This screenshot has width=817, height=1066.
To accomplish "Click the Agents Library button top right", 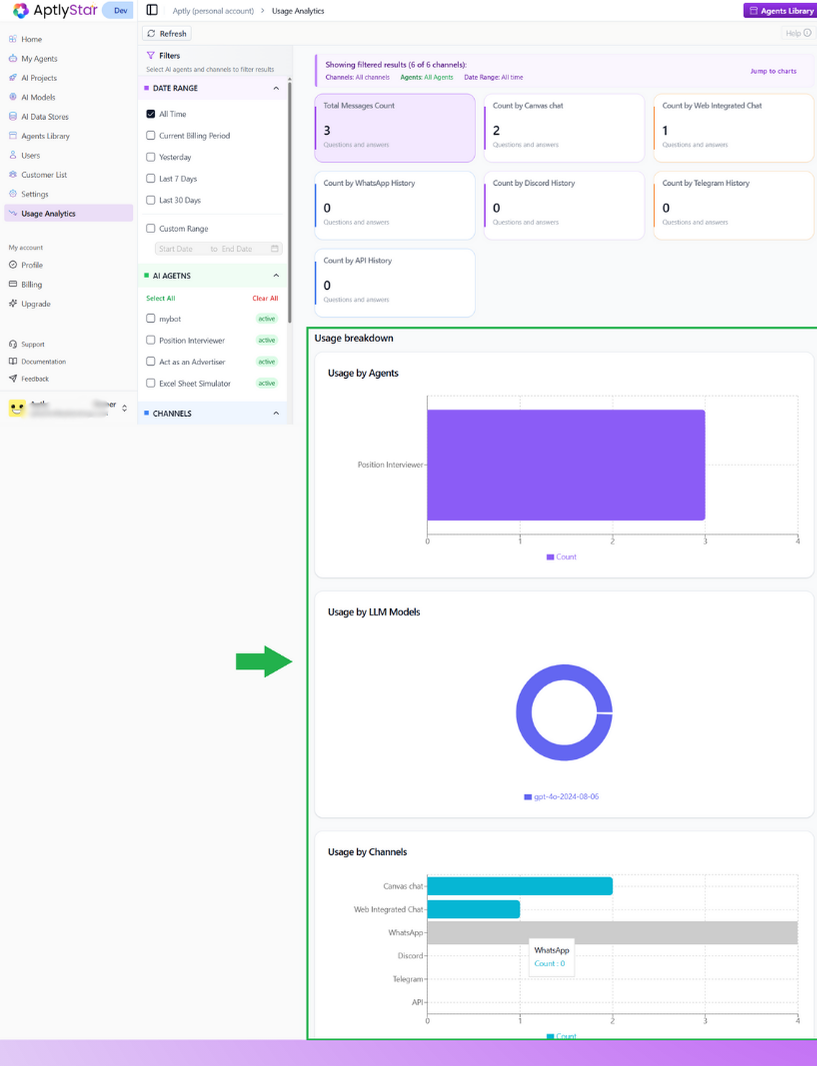I will pyautogui.click(x=780, y=9).
